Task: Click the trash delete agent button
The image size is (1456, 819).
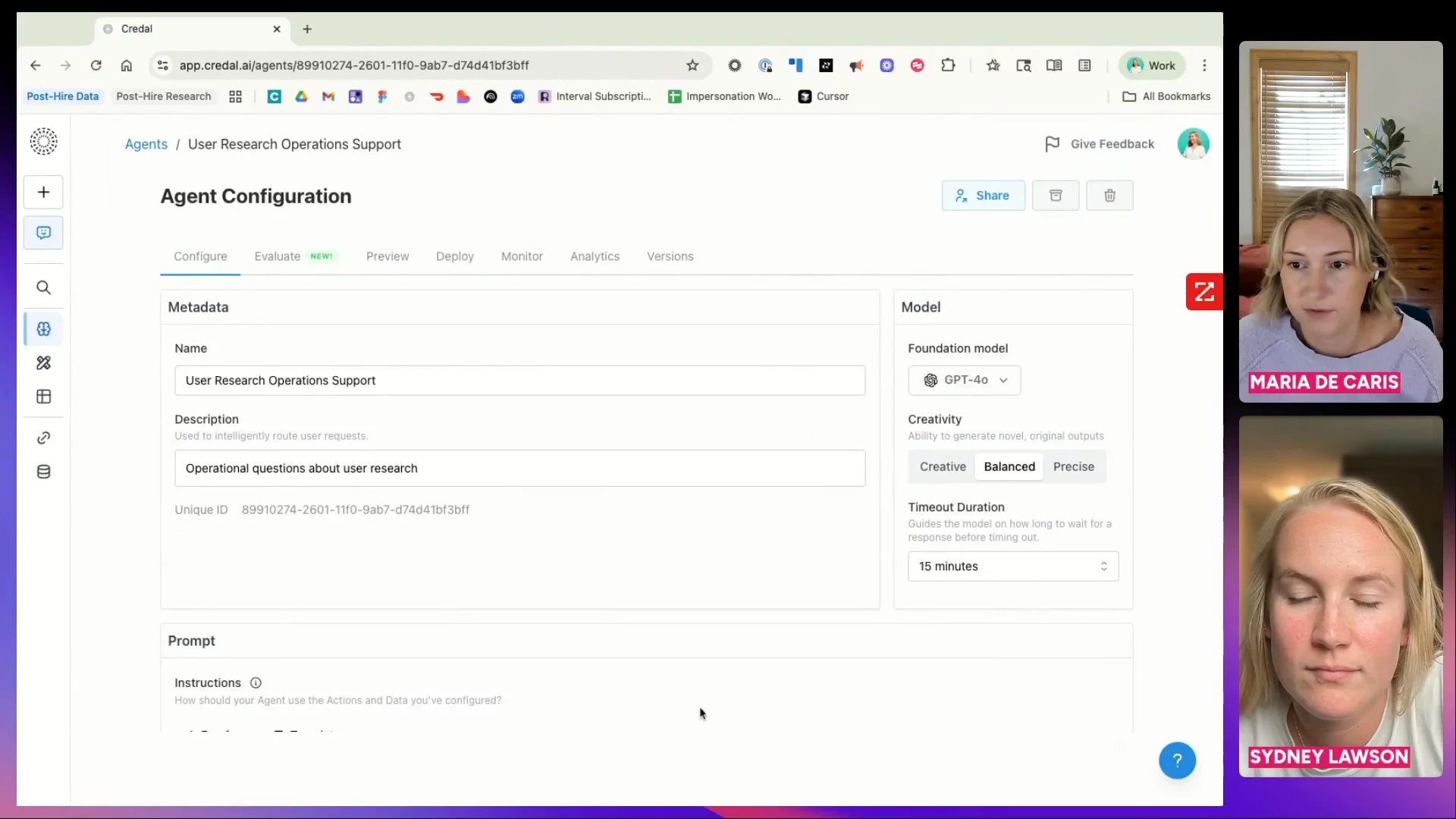Action: [x=1109, y=196]
